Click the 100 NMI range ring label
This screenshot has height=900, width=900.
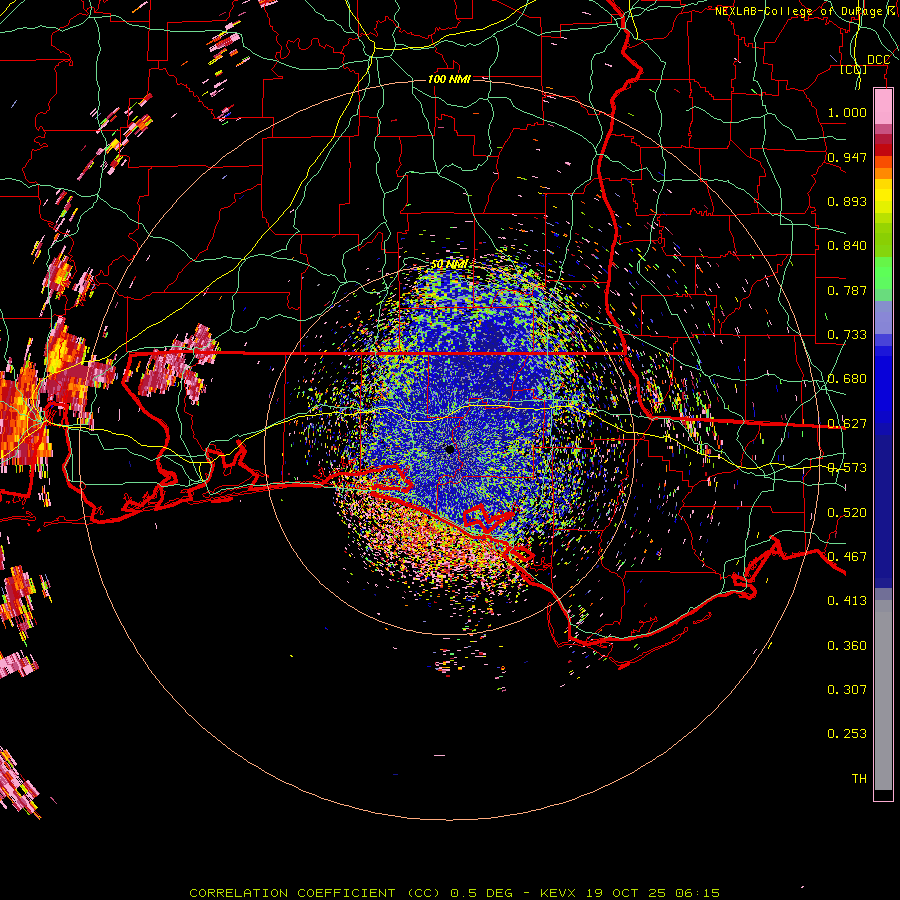pos(449,79)
